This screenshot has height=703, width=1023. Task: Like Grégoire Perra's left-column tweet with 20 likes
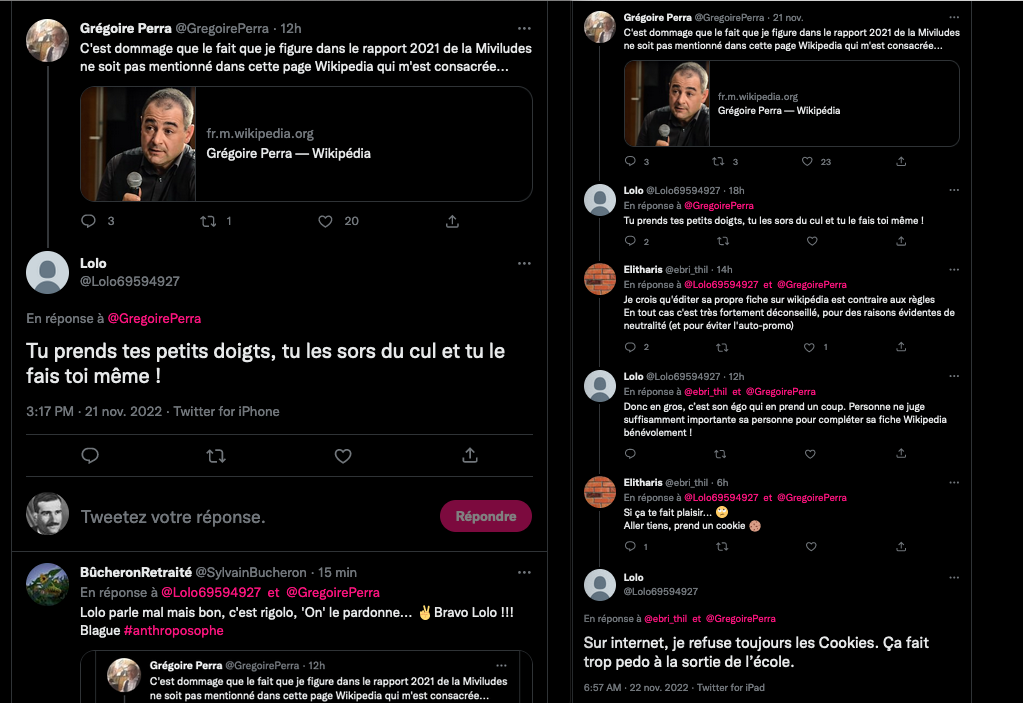click(325, 221)
